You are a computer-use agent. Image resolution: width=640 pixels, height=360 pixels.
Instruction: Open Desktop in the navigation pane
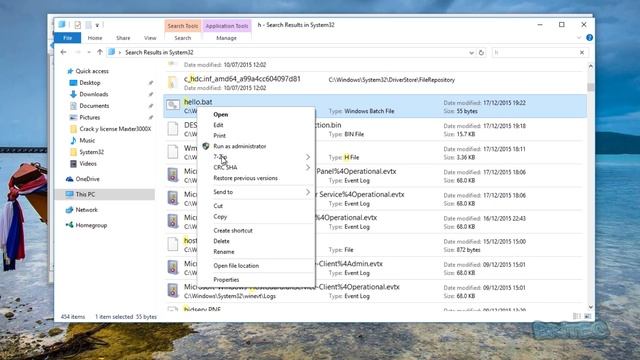90,82
